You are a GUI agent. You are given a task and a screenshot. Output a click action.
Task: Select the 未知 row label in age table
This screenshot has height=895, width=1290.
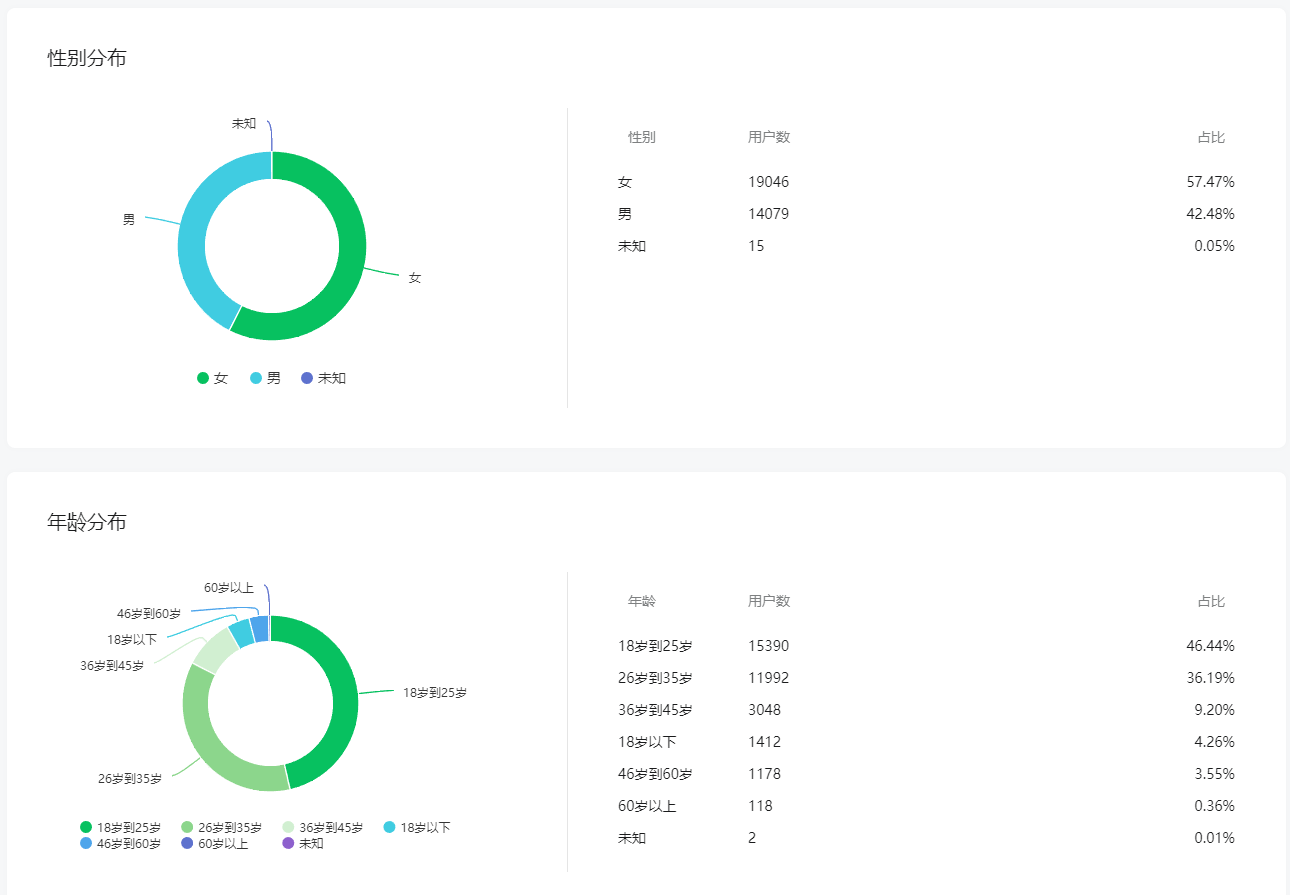point(632,838)
